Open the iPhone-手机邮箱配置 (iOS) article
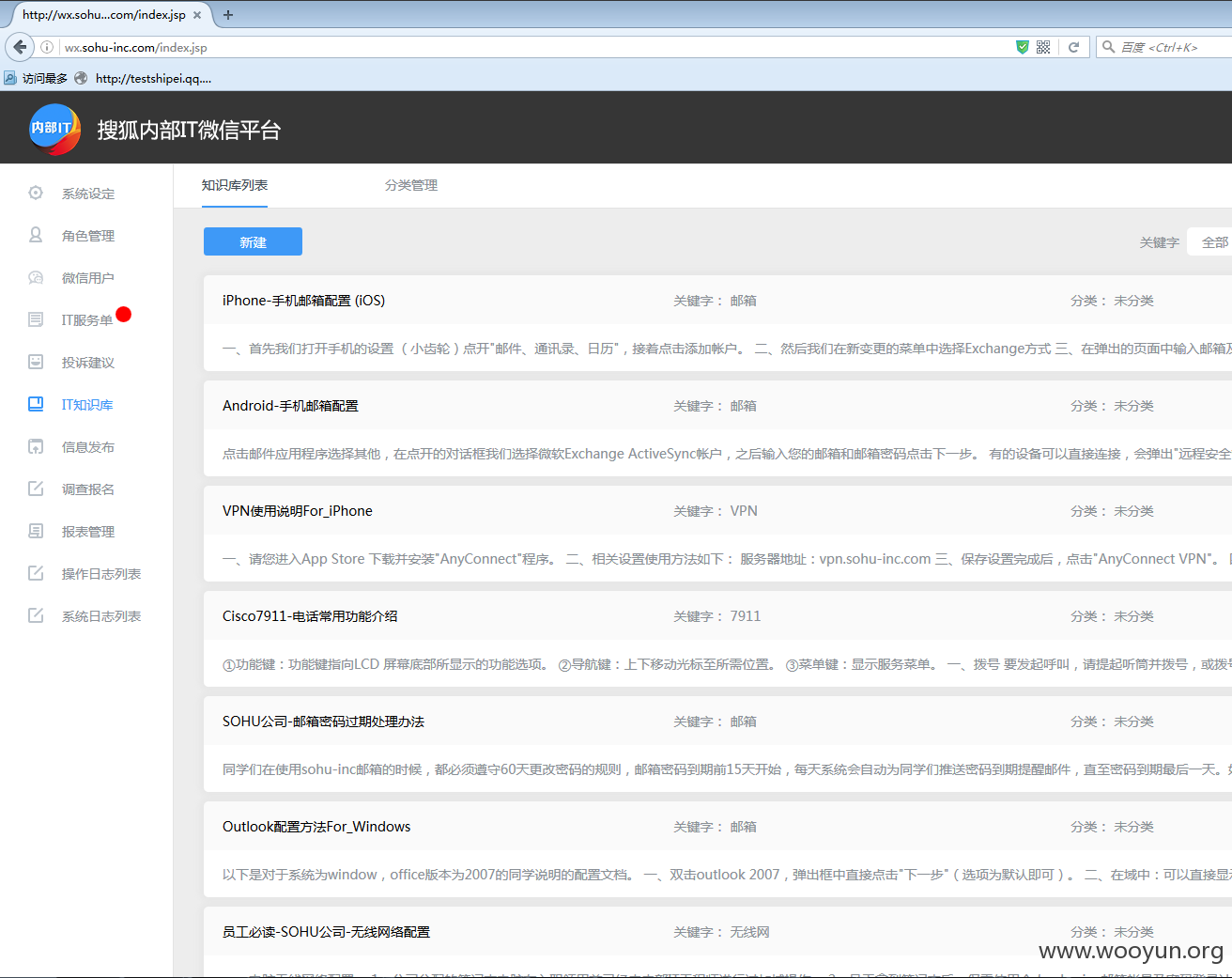The height and width of the screenshot is (978, 1232). (303, 301)
